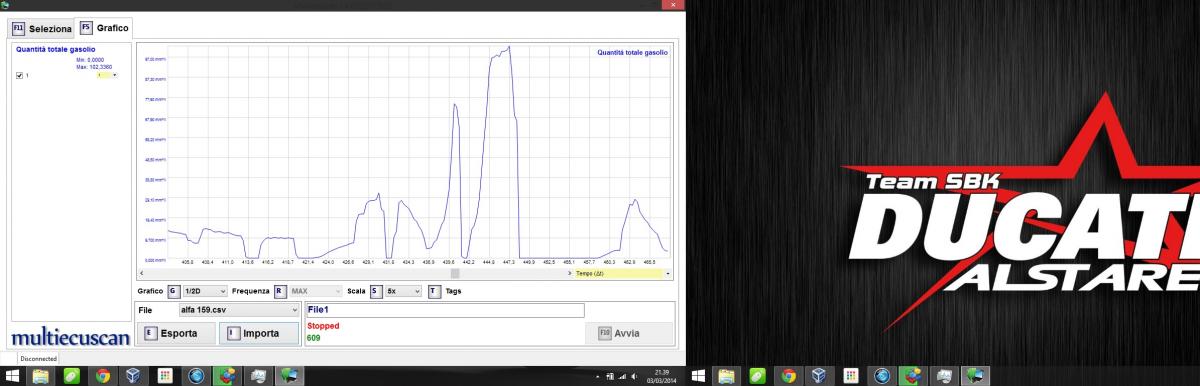1200x386 pixels.
Task: Click the T icon for Tags
Action: tap(434, 291)
